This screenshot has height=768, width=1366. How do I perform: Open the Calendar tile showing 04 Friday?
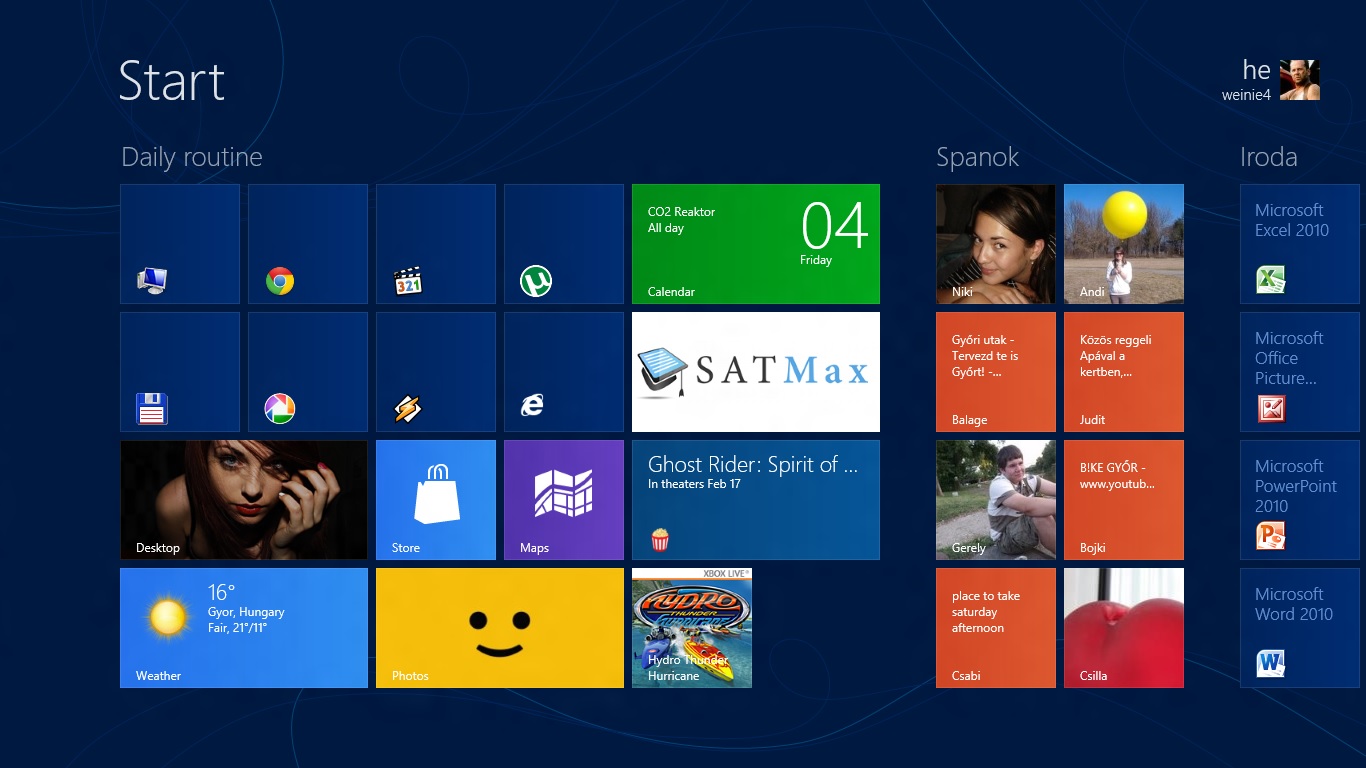(756, 244)
